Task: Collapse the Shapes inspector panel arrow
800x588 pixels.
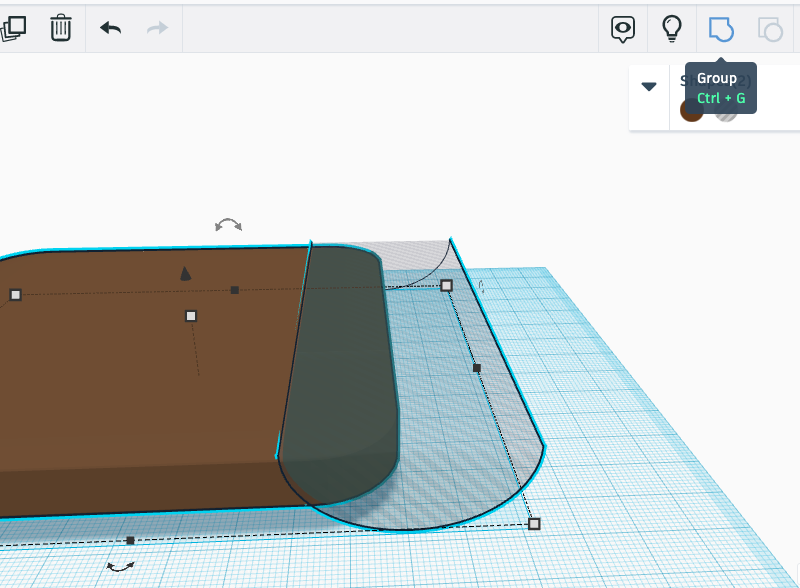Action: click(649, 86)
